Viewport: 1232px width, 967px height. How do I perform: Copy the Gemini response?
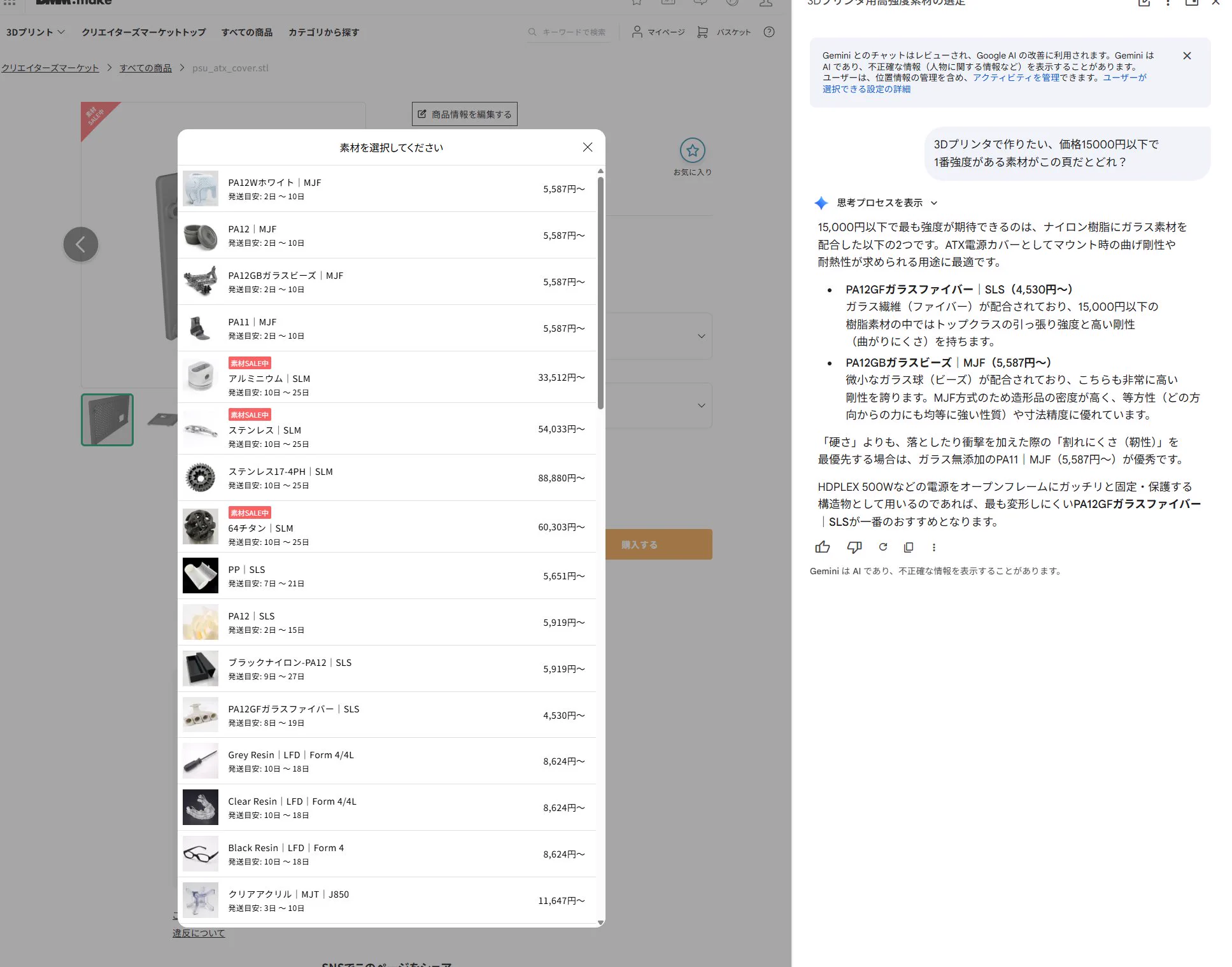coord(909,547)
